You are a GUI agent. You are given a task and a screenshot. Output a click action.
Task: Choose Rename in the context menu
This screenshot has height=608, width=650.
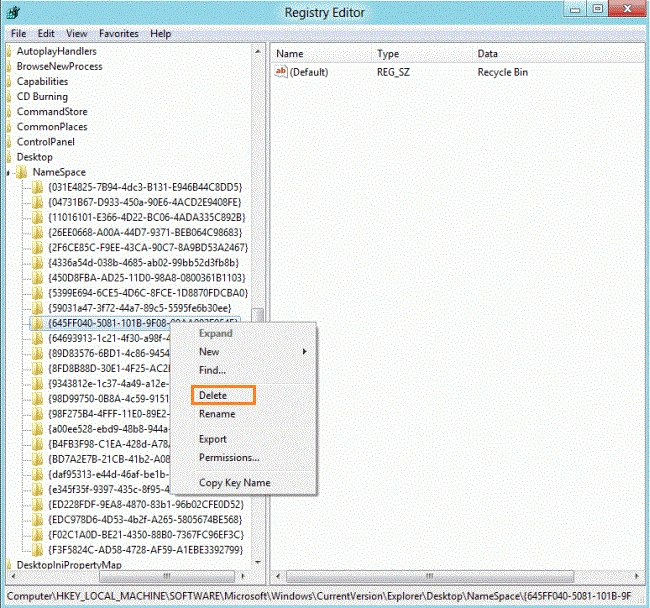(217, 414)
